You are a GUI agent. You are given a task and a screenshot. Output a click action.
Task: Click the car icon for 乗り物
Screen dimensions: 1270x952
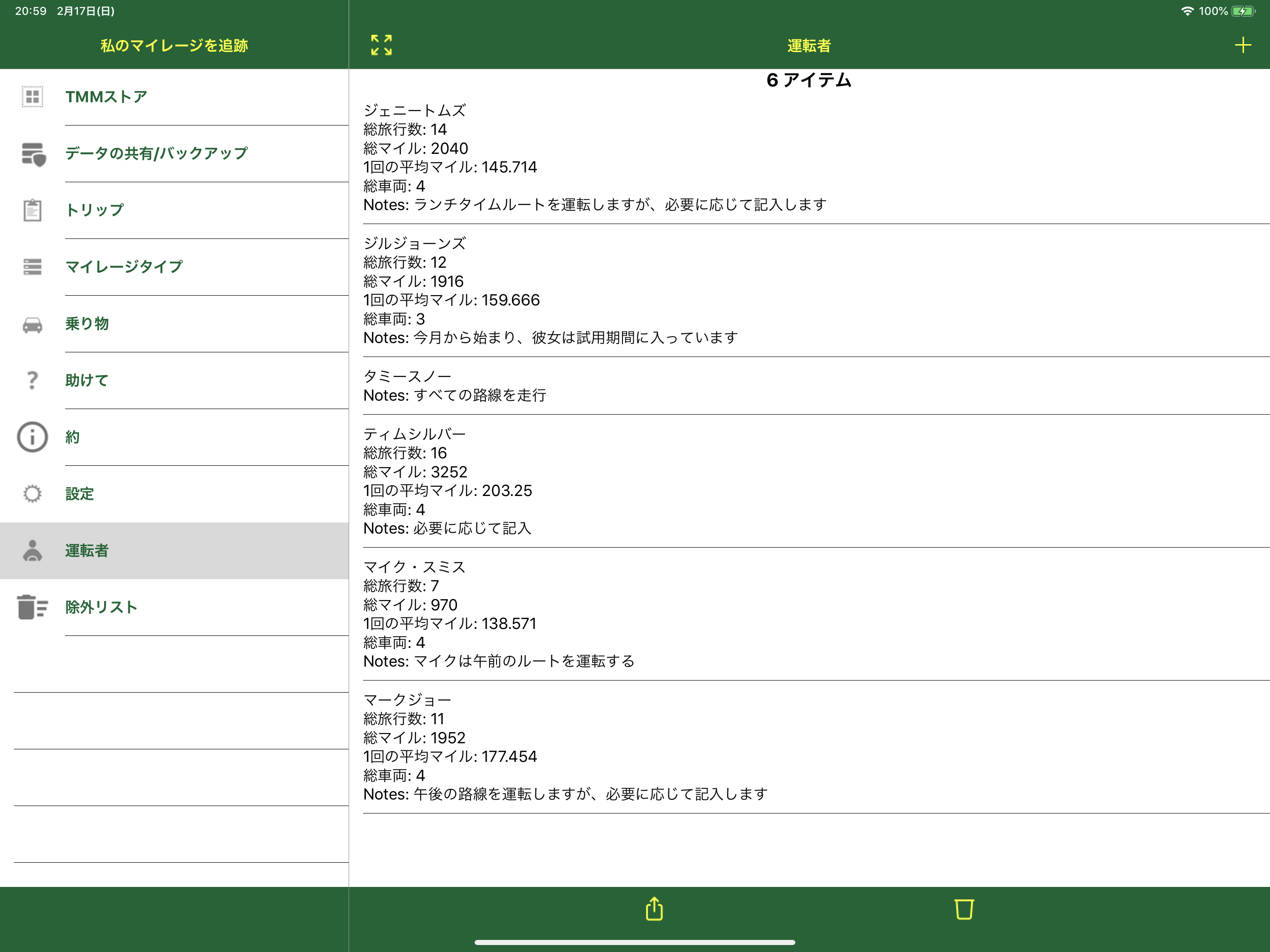tap(32, 324)
